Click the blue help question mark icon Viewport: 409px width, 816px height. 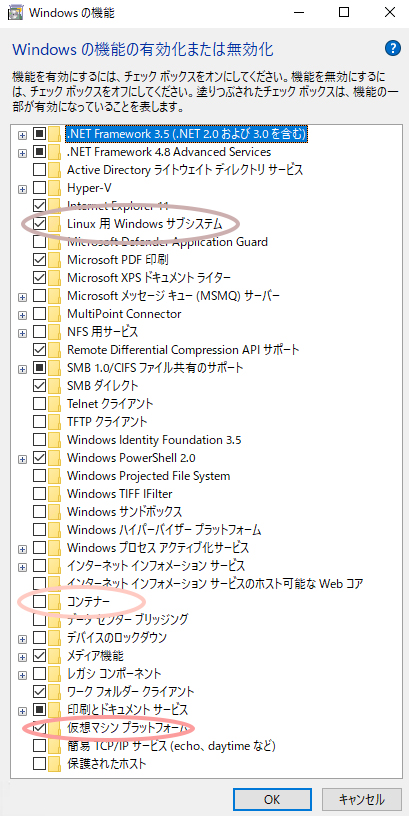(x=393, y=49)
